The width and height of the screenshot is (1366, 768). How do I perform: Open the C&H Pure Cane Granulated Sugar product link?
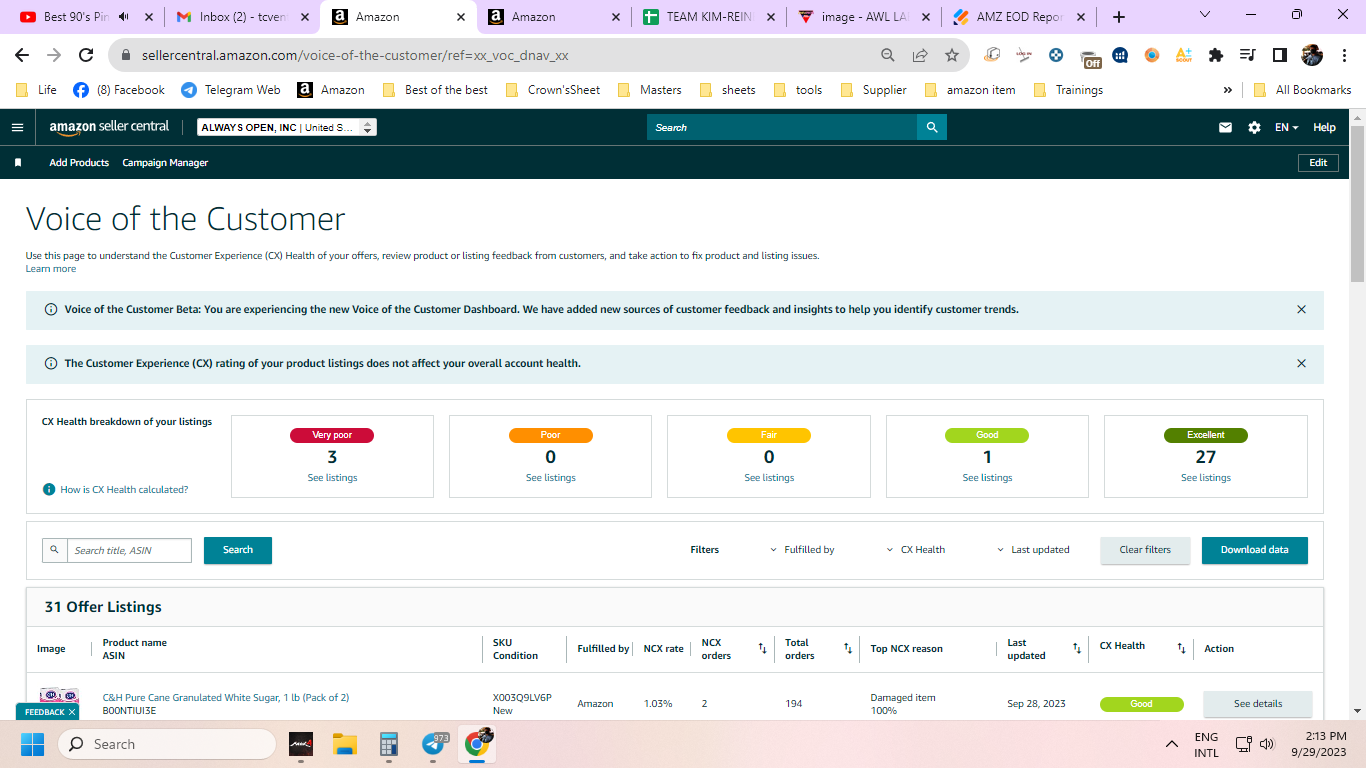[226, 698]
